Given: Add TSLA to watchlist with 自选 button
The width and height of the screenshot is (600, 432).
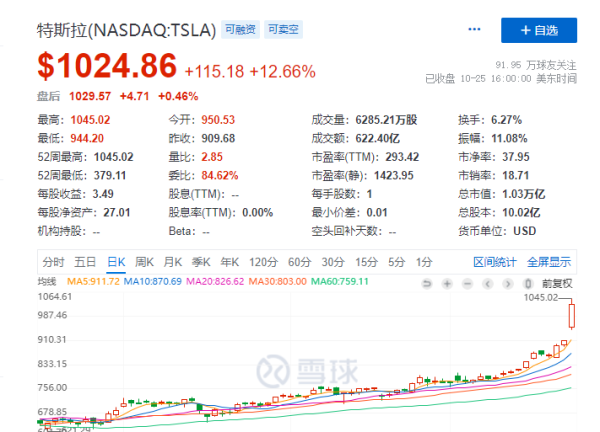Looking at the screenshot, I should [538, 30].
